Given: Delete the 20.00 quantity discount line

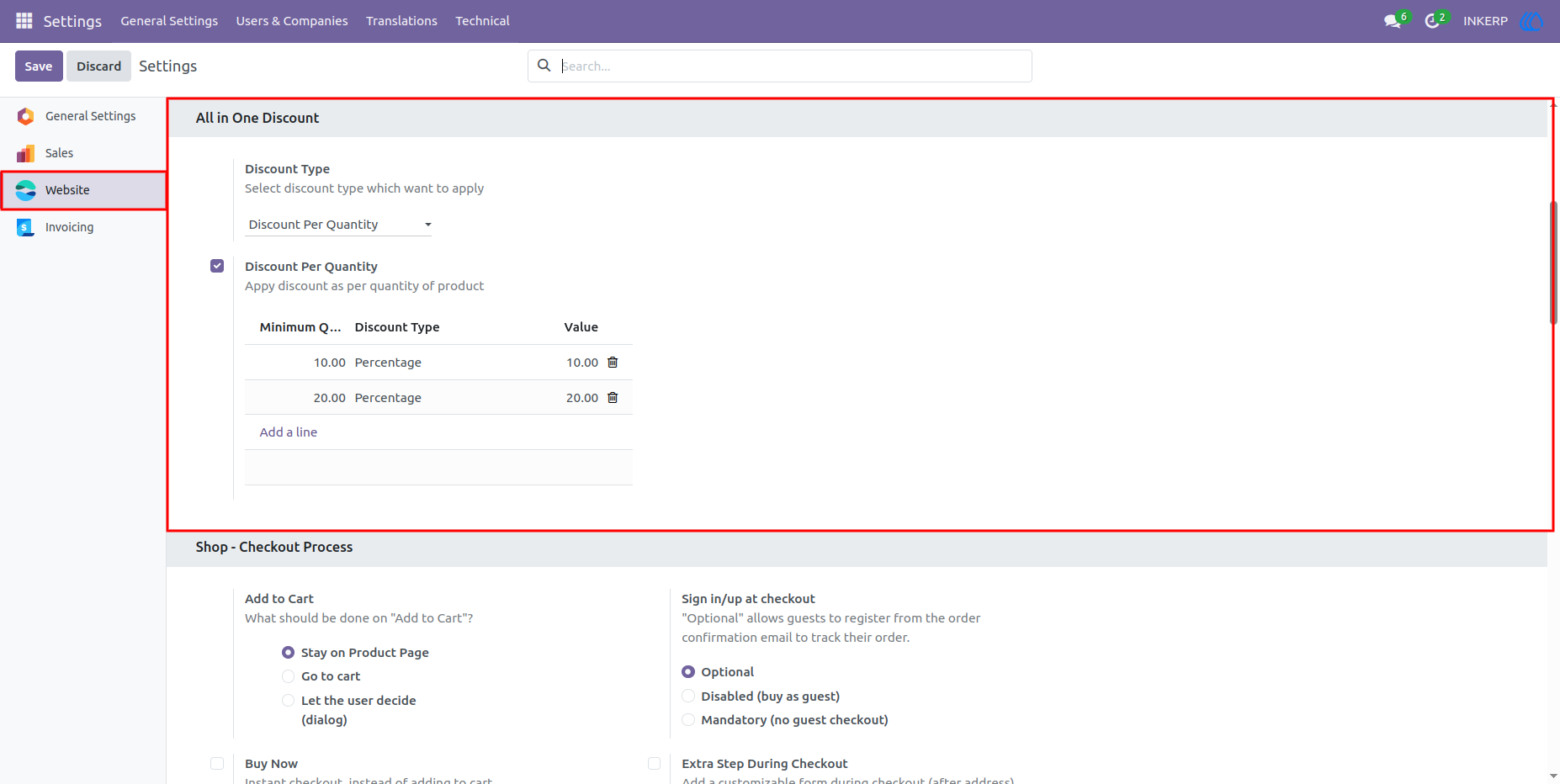Looking at the screenshot, I should pyautogui.click(x=613, y=398).
